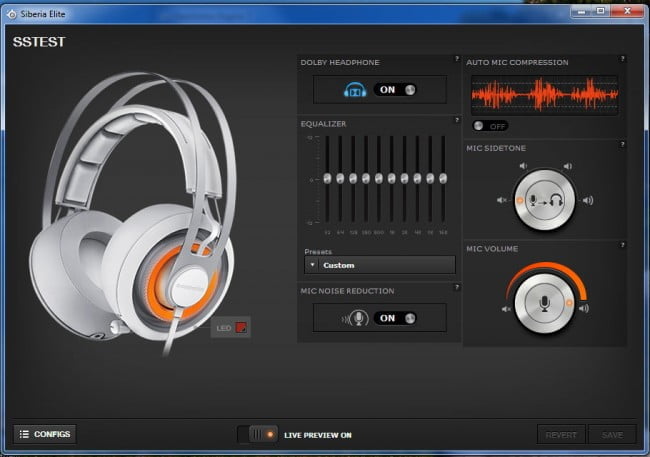Click the blue Dolby headphone icon

(355, 90)
